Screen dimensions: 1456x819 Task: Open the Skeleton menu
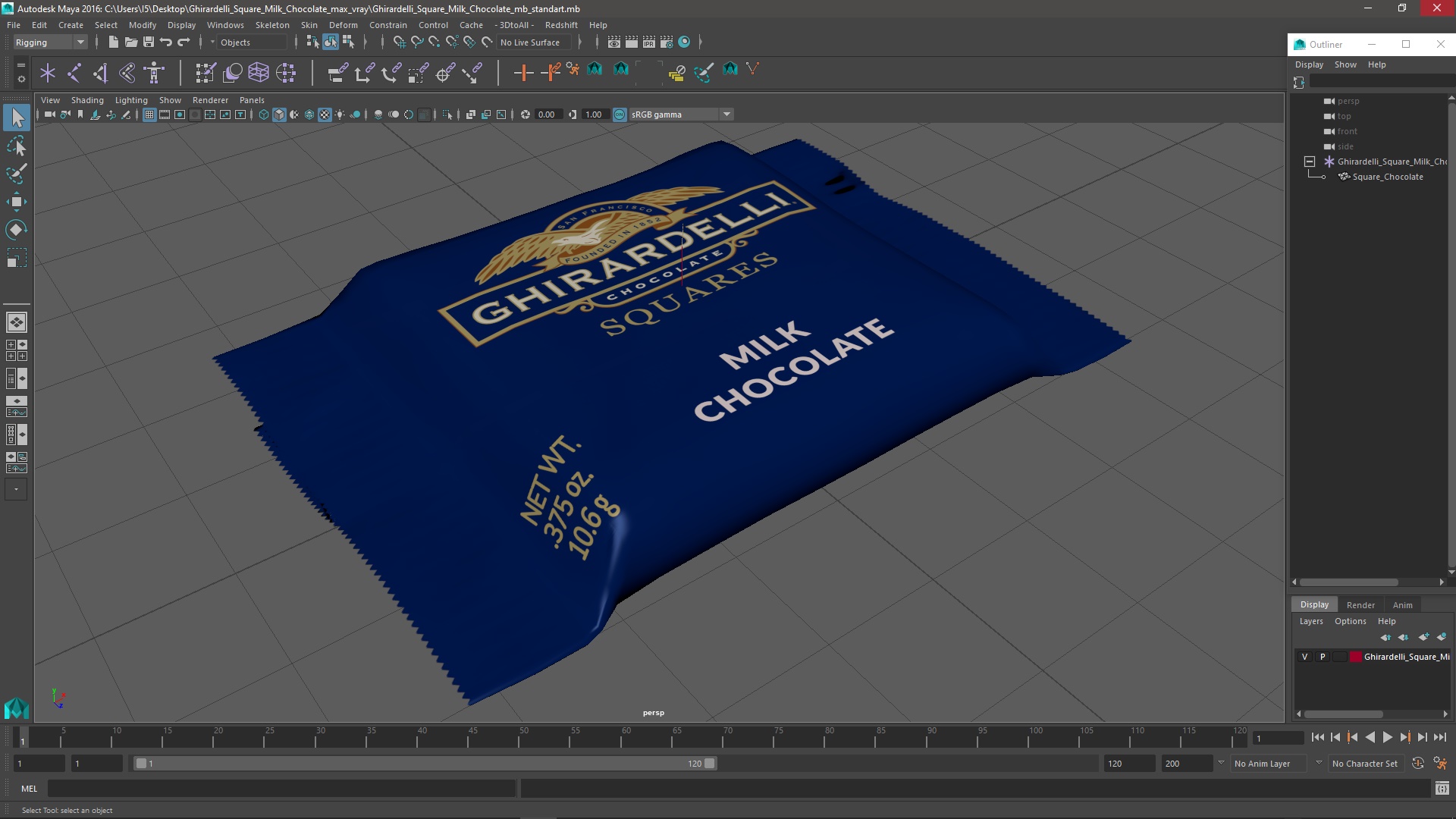[x=272, y=25]
